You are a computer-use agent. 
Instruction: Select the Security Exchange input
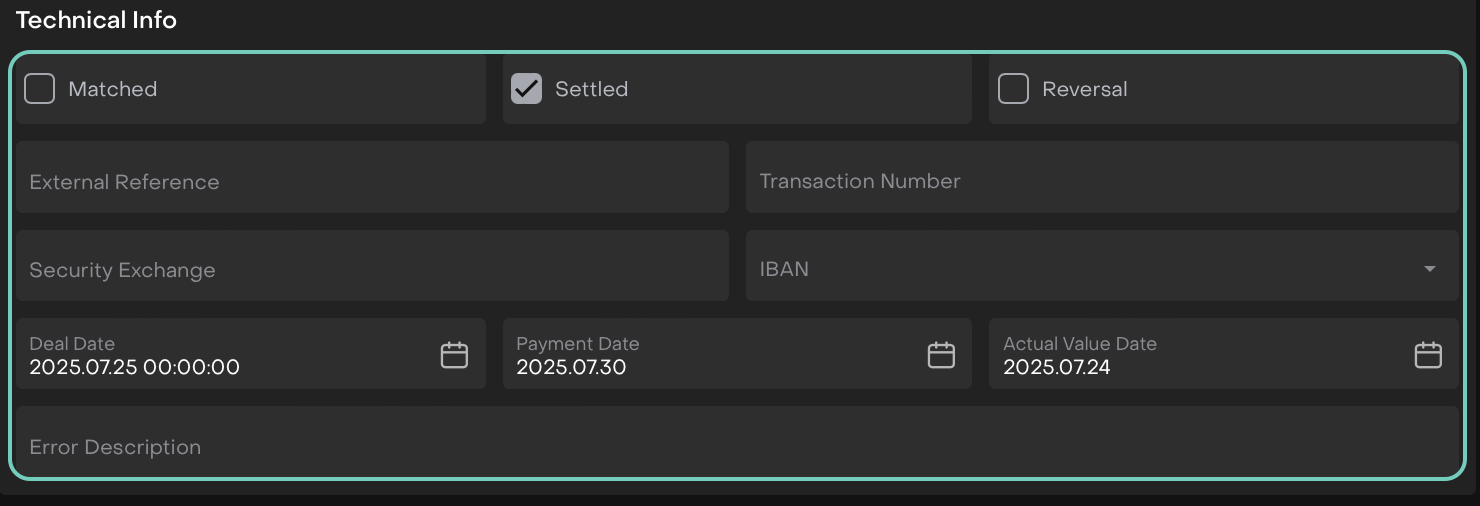(372, 270)
